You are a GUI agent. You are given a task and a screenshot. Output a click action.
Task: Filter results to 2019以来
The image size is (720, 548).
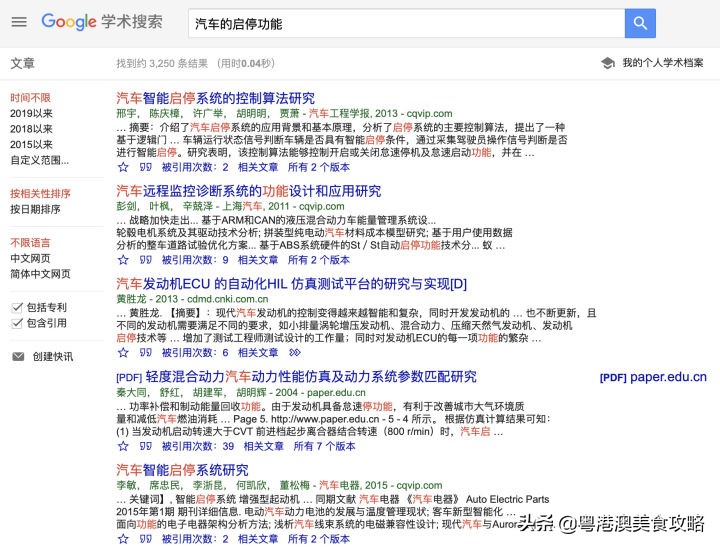tap(31, 113)
